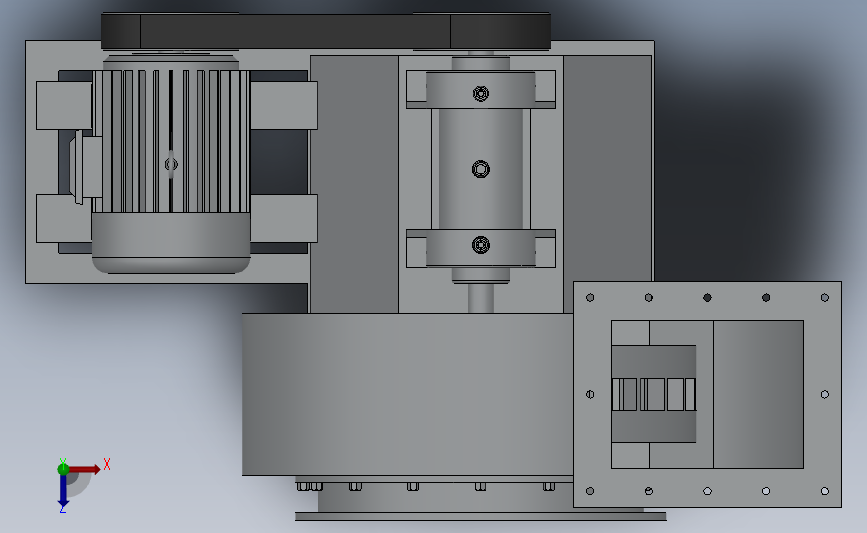The height and width of the screenshot is (533, 867).
Task: Select the dark belt guard cover
Action: (x=326, y=31)
